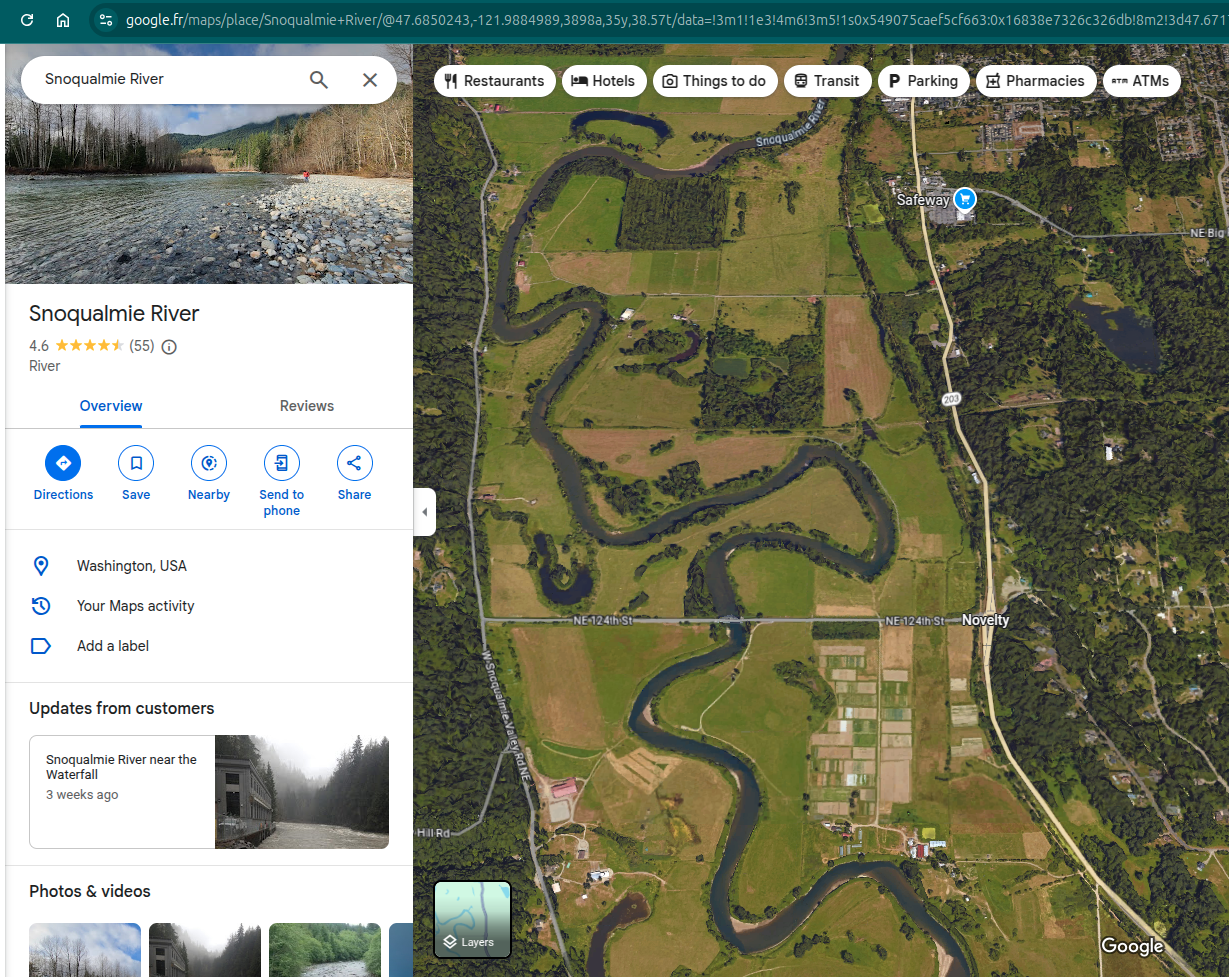Image resolution: width=1229 pixels, height=977 pixels.
Task: Click the search magnifier icon
Action: click(319, 80)
